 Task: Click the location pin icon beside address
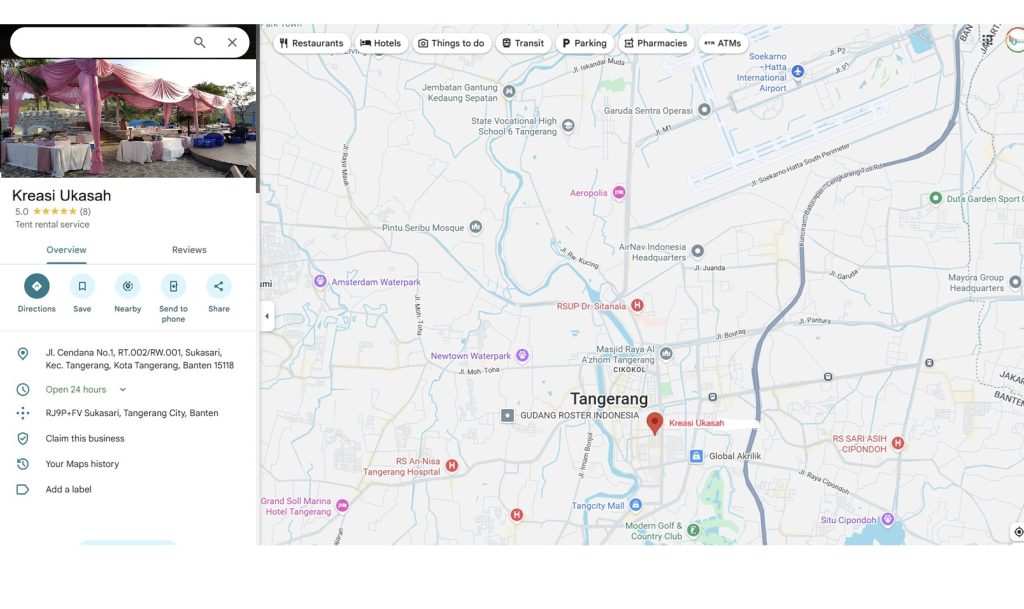23,354
